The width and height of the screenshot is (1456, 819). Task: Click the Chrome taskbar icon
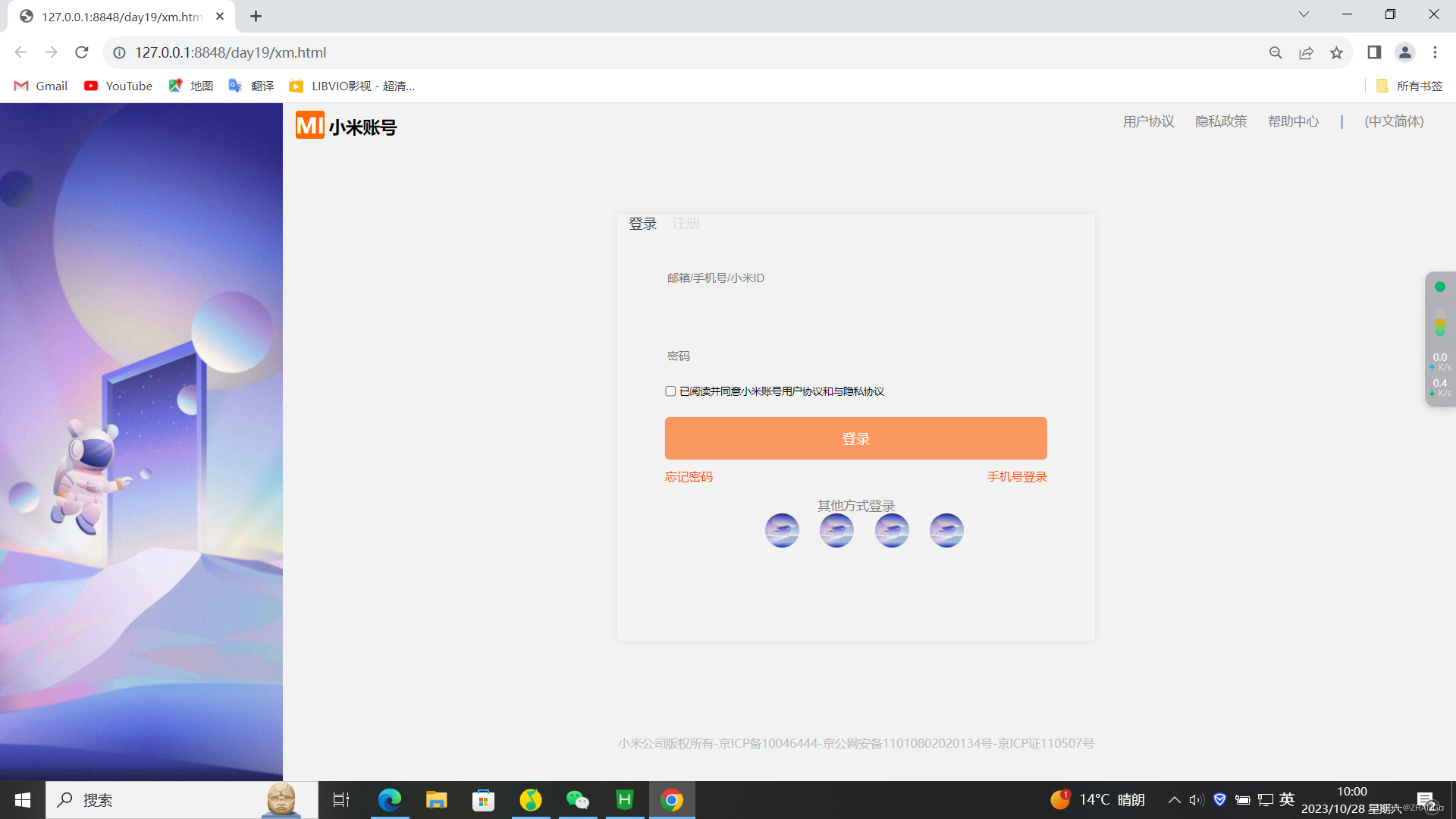672,800
